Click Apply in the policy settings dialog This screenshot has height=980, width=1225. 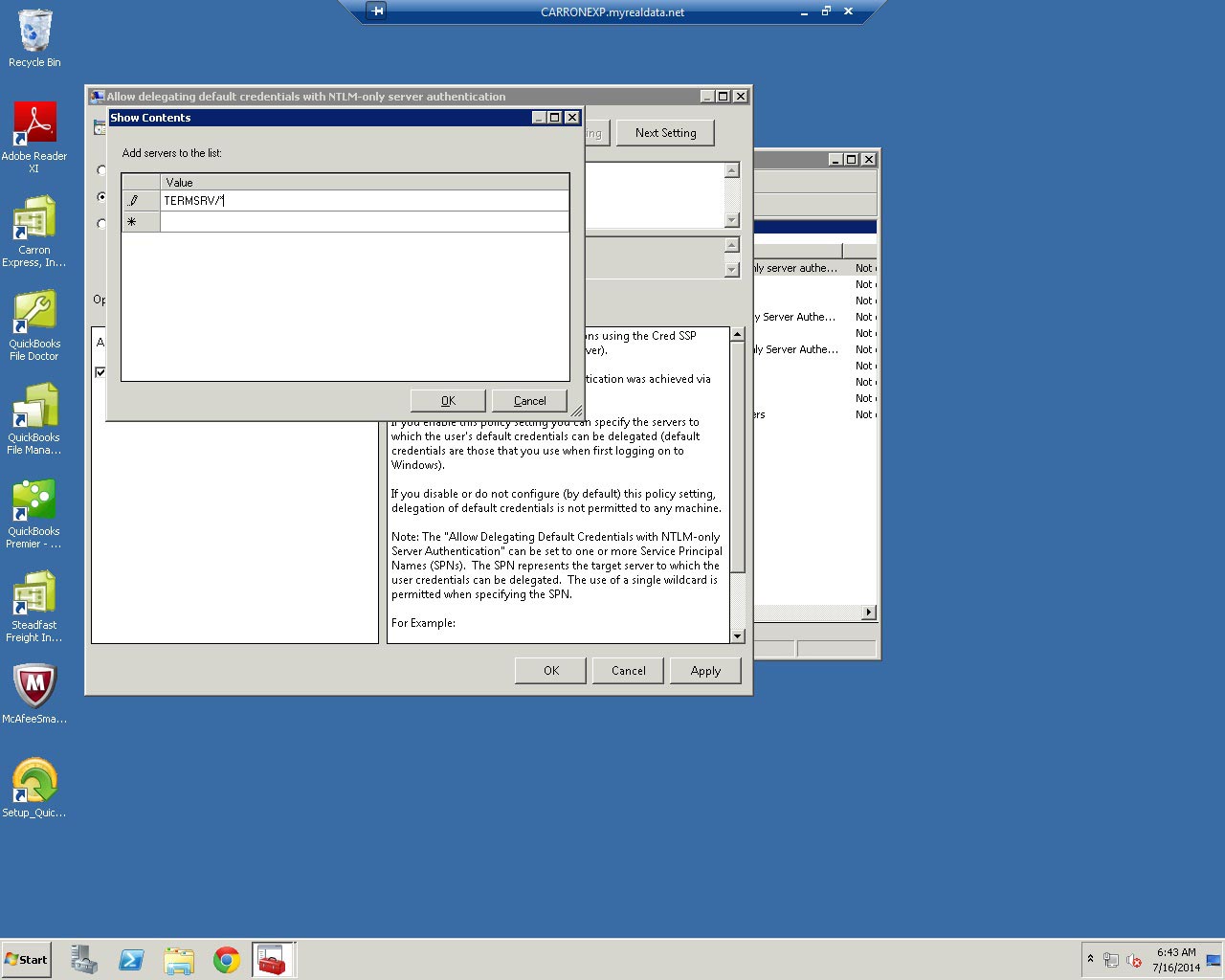coord(705,671)
